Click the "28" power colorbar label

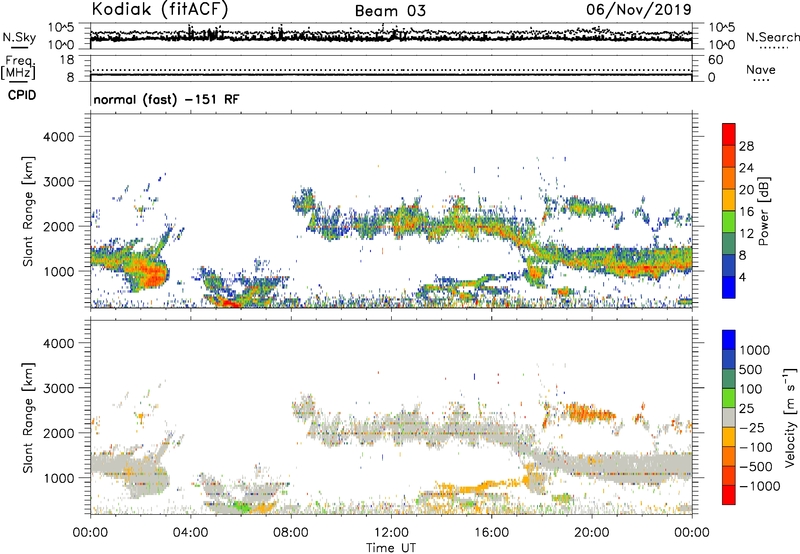tap(746, 146)
